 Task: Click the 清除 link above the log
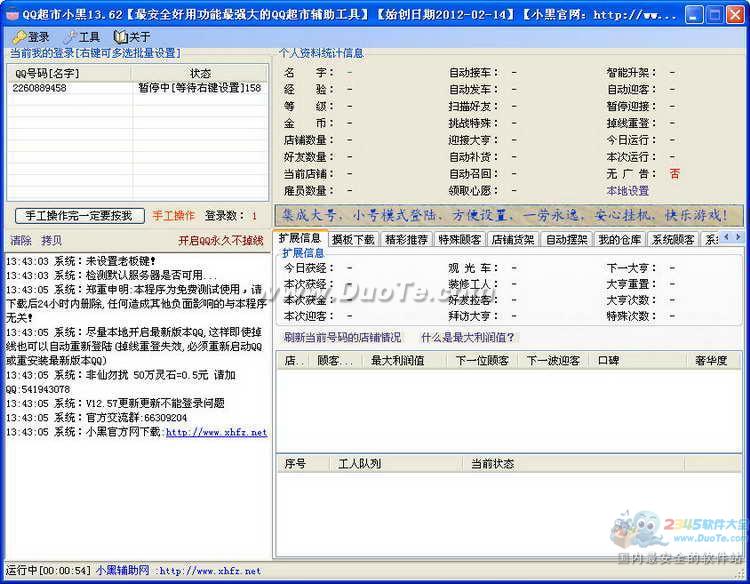tap(21, 241)
